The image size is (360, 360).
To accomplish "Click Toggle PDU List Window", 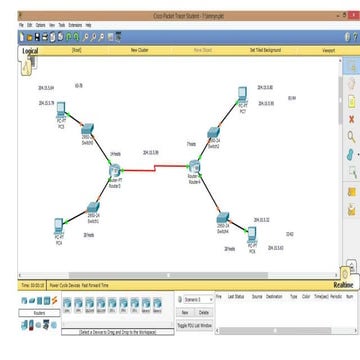I will click(195, 325).
